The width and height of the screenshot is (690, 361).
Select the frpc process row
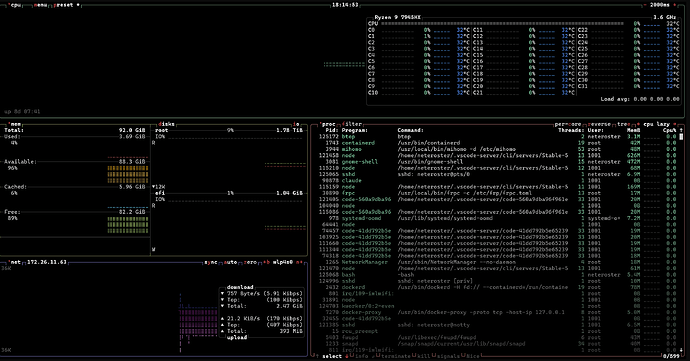point(497,193)
